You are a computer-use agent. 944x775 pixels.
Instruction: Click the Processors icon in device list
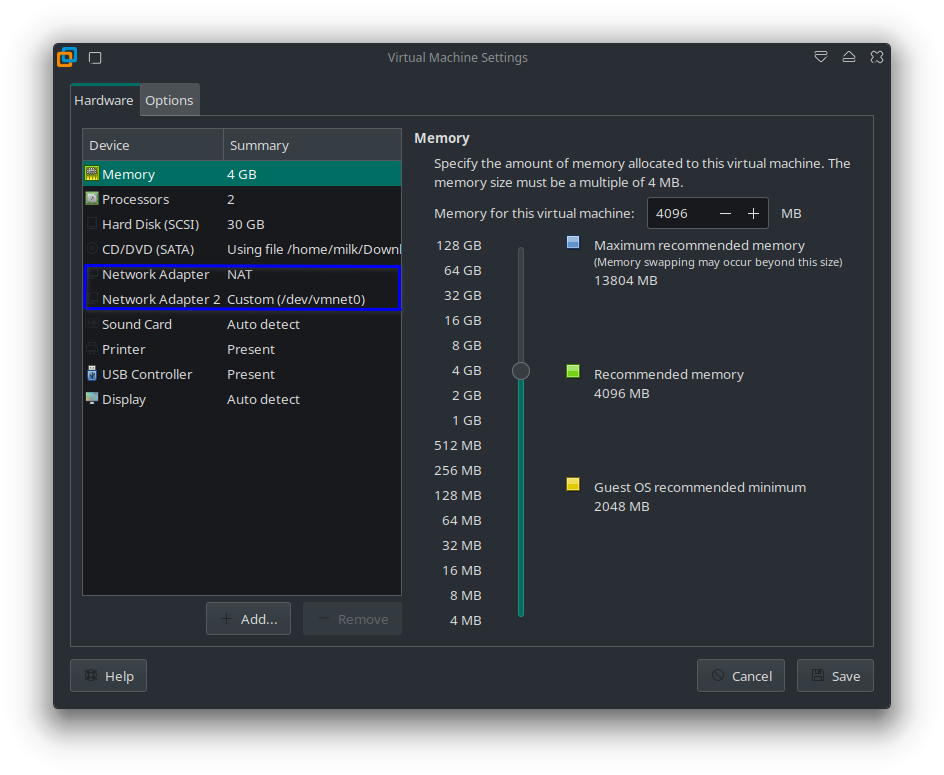pyautogui.click(x=92, y=199)
